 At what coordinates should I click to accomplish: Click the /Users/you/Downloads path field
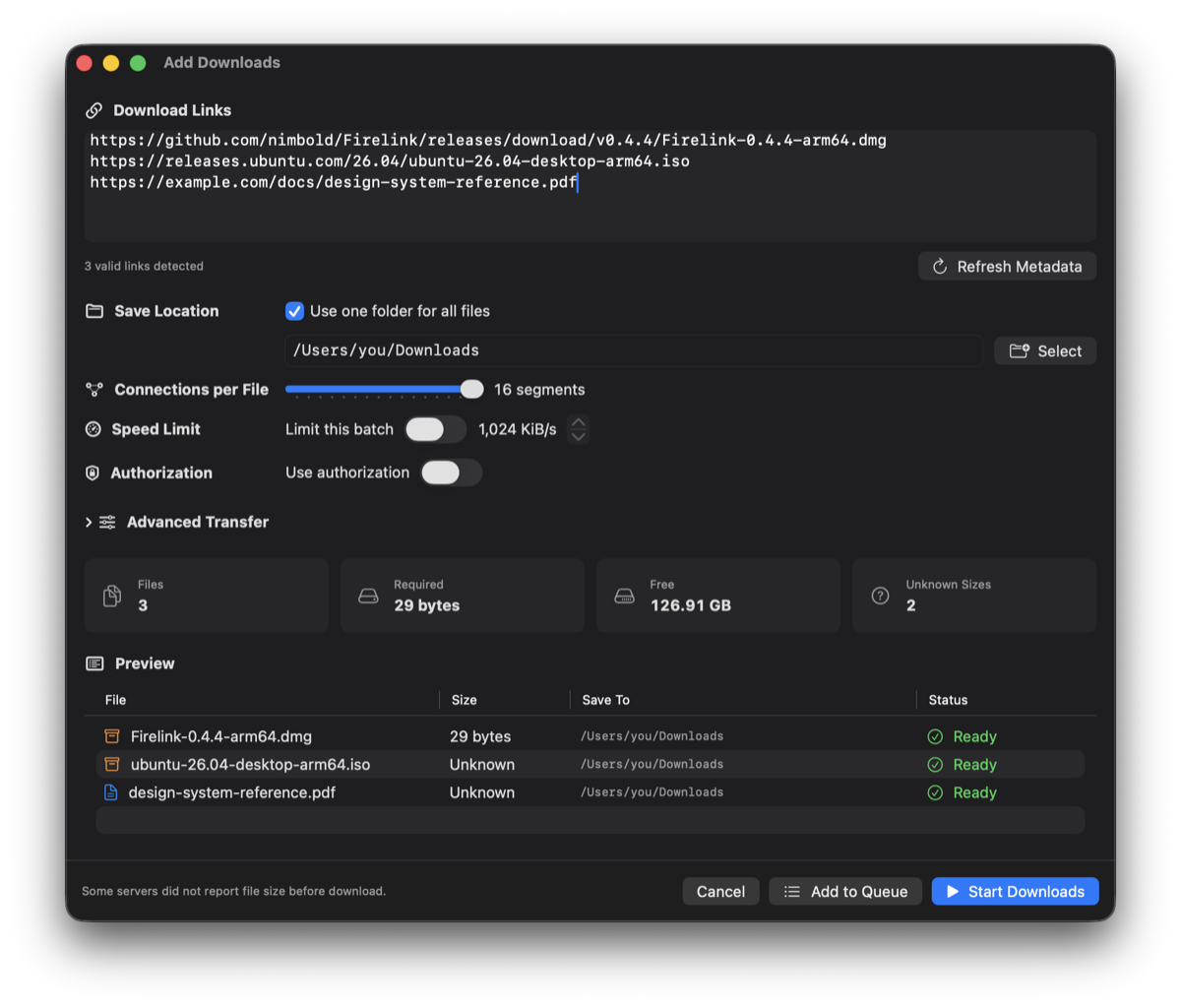point(634,350)
